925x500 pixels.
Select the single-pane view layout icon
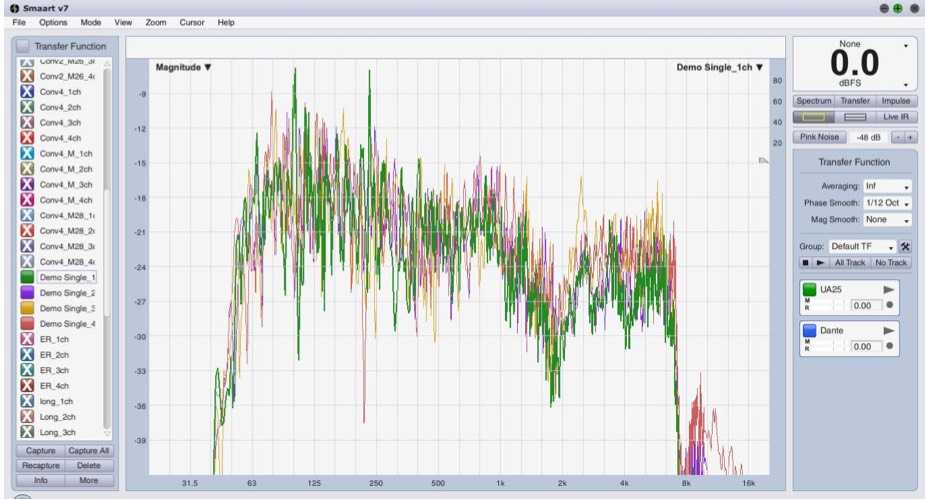click(x=813, y=117)
